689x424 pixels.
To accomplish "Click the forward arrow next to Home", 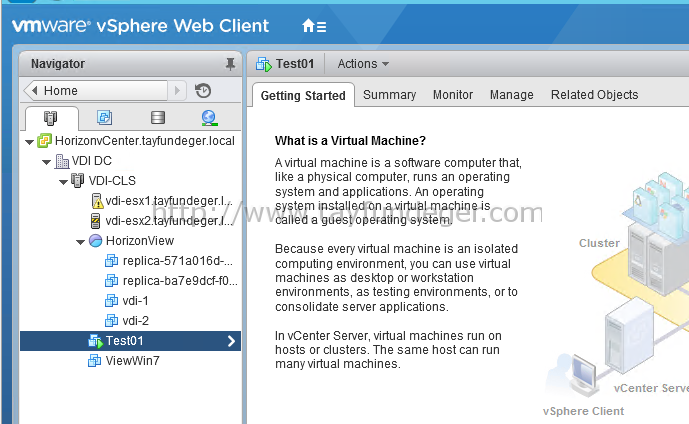I will [177, 91].
